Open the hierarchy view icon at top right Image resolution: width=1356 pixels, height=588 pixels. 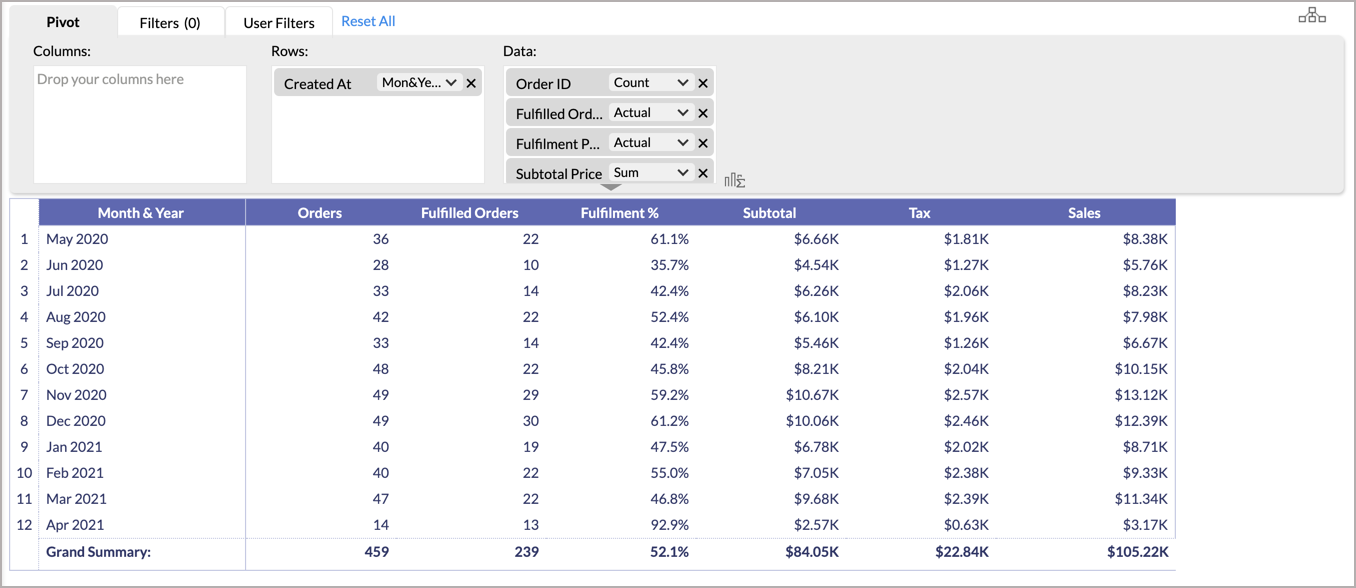point(1311,16)
